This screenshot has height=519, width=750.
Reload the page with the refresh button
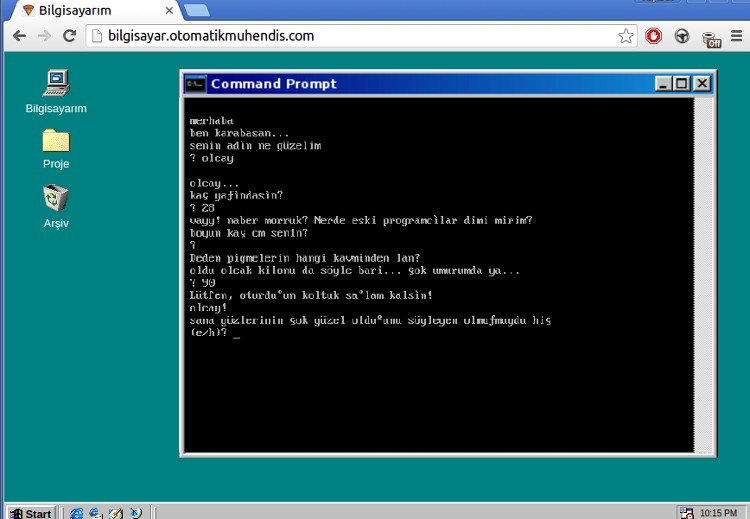69,36
